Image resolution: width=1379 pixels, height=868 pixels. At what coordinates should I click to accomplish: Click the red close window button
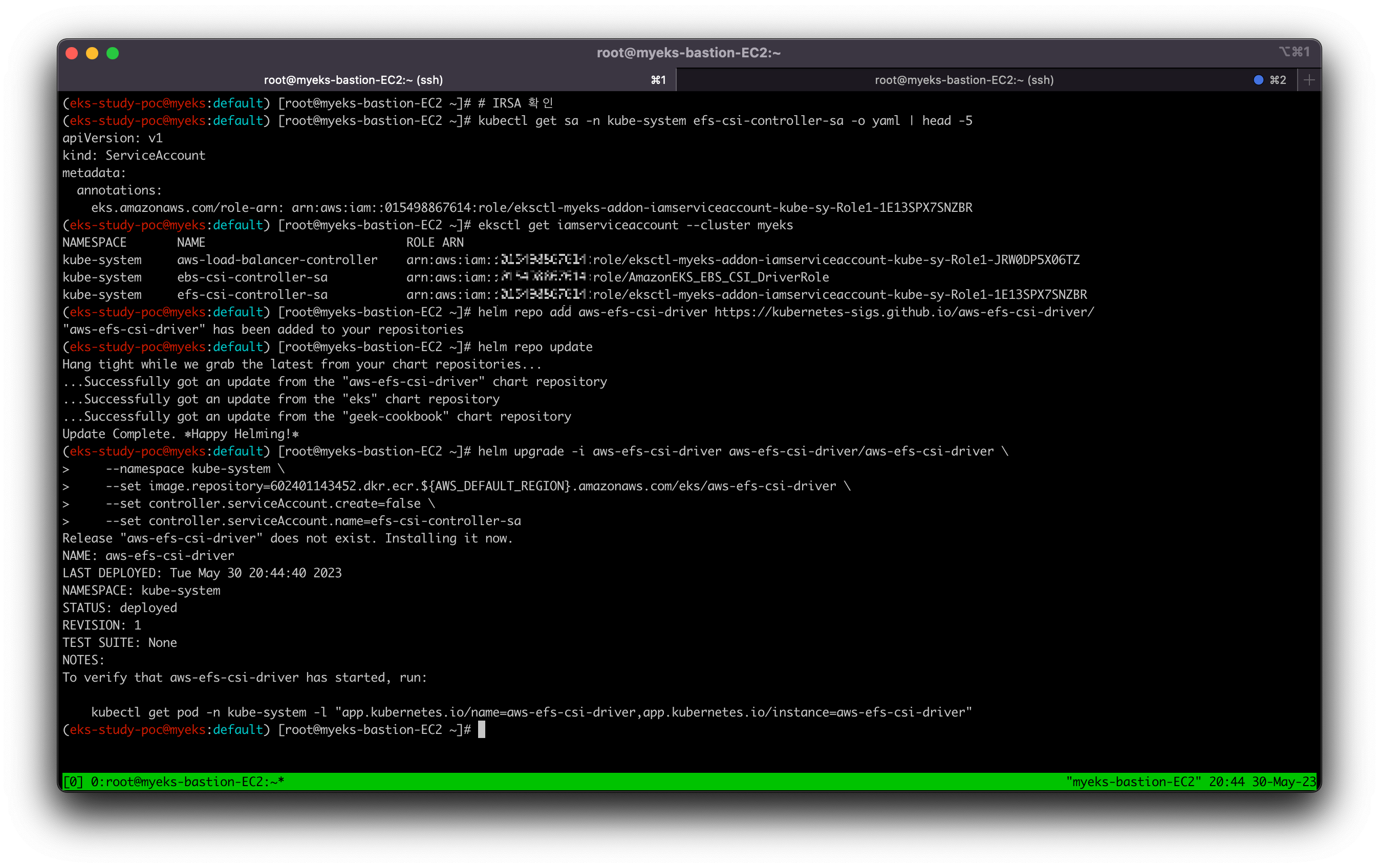(72, 53)
